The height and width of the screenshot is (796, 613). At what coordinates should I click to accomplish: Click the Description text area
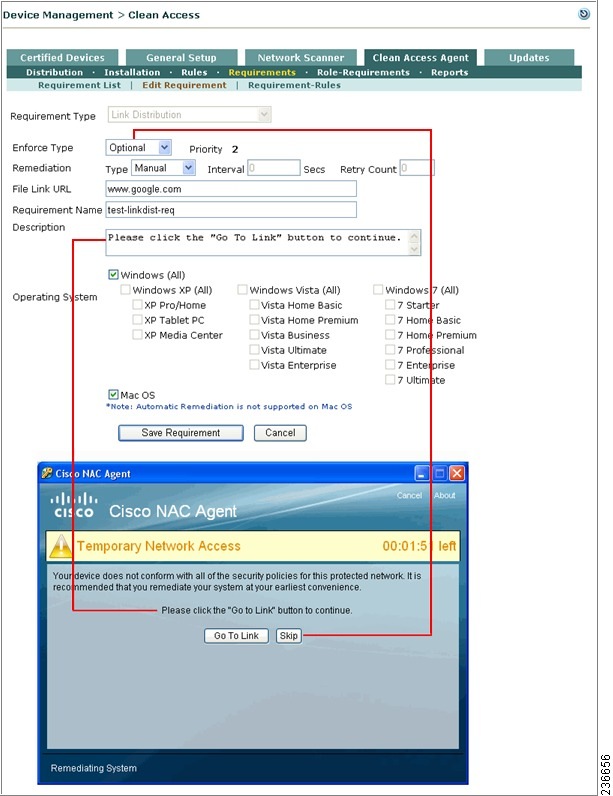point(263,243)
